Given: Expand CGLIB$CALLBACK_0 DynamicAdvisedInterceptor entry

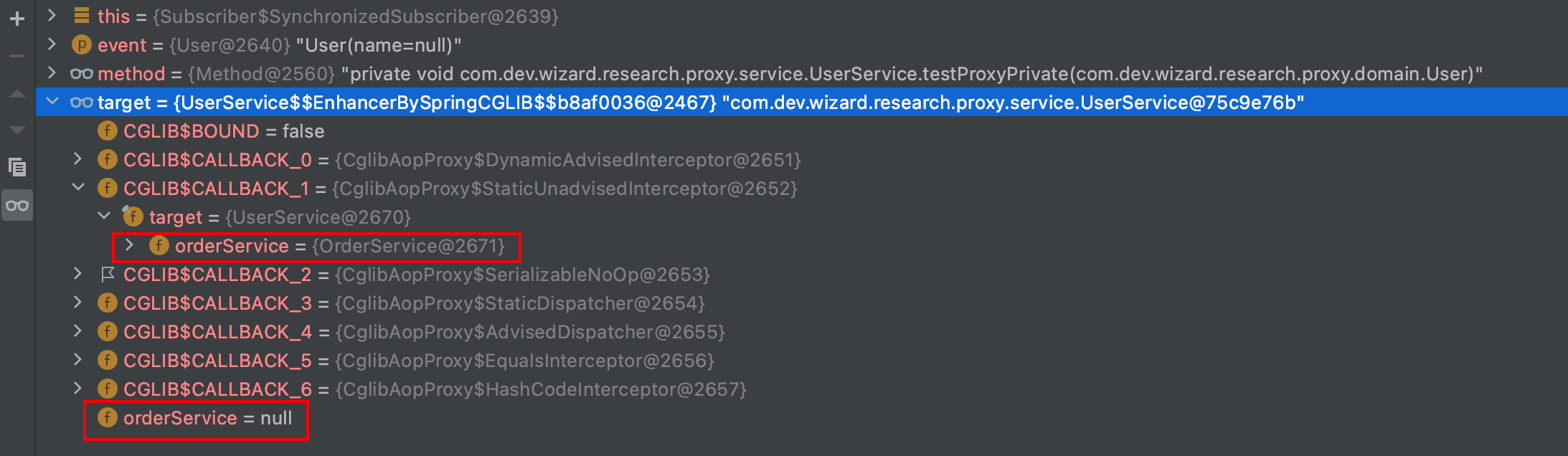Looking at the screenshot, I should (77, 159).
